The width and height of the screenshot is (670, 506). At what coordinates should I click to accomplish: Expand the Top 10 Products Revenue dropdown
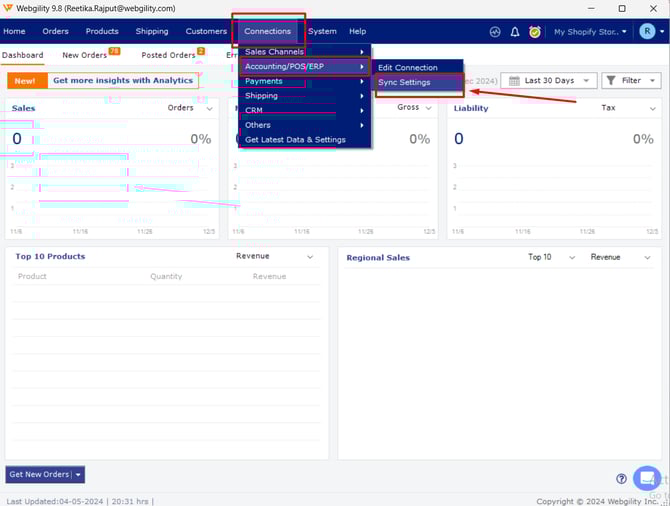(310, 257)
